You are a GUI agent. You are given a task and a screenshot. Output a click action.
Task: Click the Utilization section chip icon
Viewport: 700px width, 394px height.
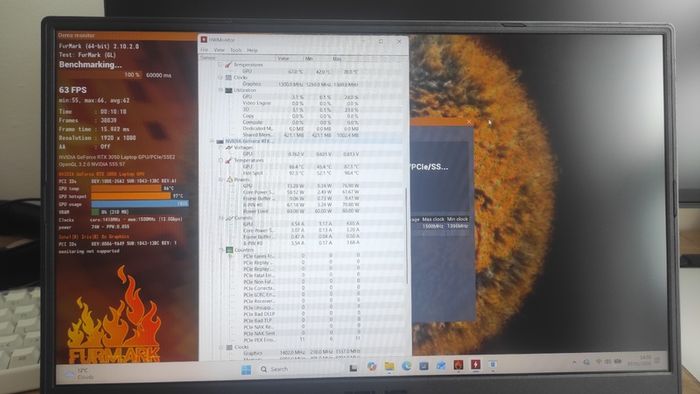(229, 90)
